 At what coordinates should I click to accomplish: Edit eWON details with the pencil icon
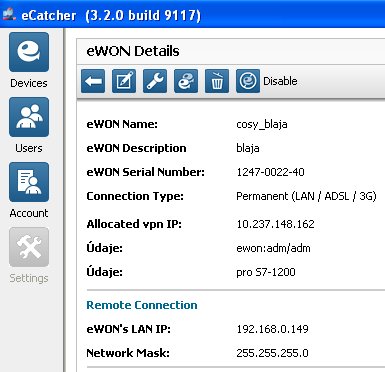point(124,81)
